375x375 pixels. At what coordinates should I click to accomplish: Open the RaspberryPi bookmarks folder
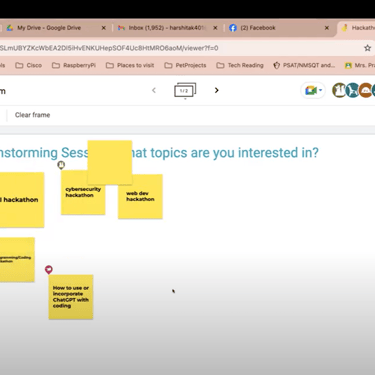74,65
